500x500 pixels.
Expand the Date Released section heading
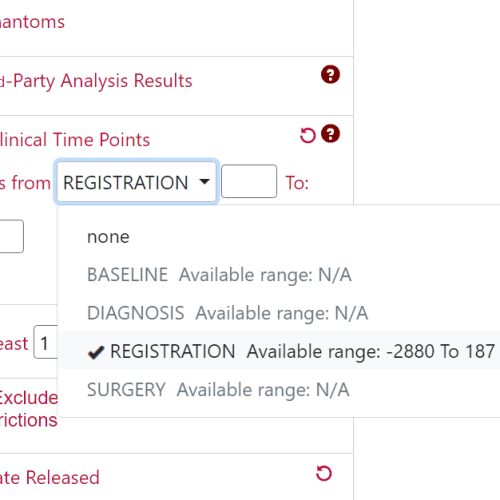[50, 477]
